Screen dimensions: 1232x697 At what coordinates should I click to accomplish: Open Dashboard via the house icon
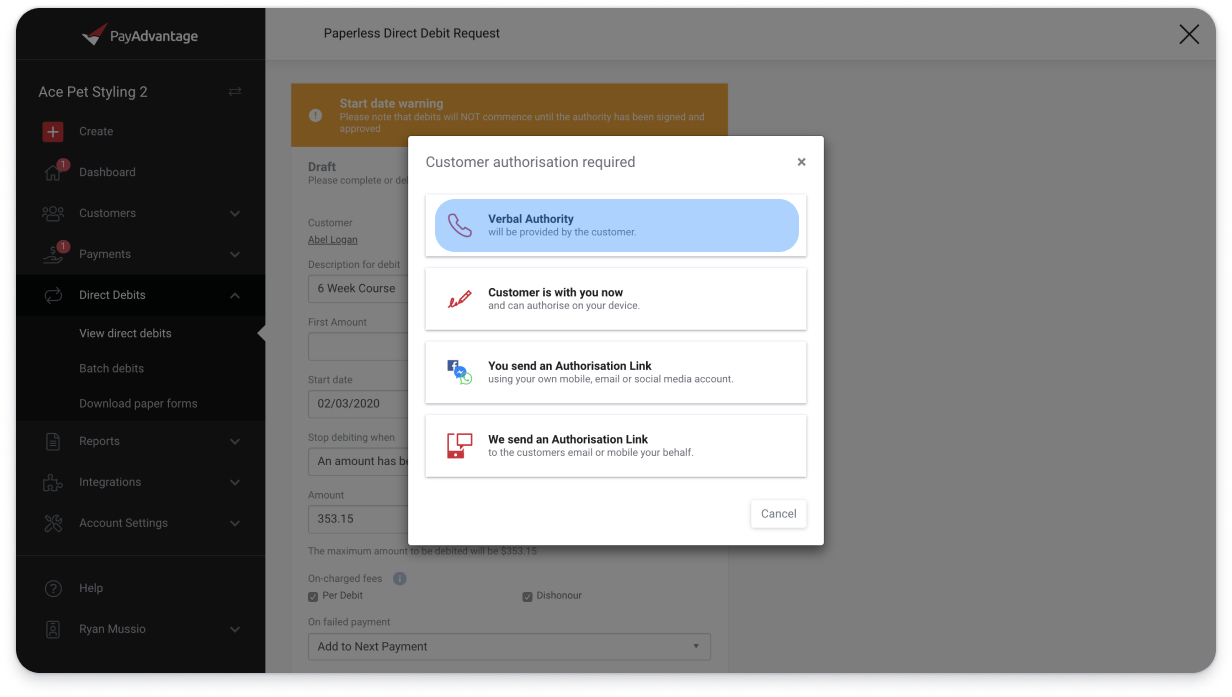coord(53,172)
